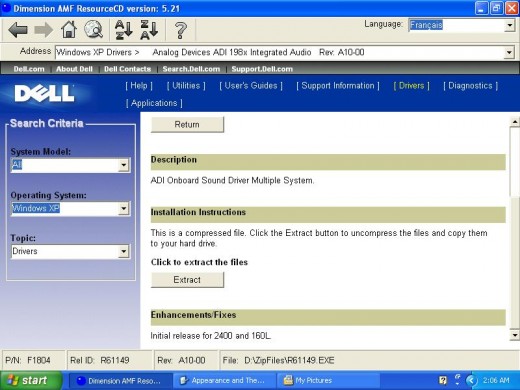Image resolution: width=520 pixels, height=390 pixels.
Task: Open the search magnifier globe icon
Action: click(94, 29)
